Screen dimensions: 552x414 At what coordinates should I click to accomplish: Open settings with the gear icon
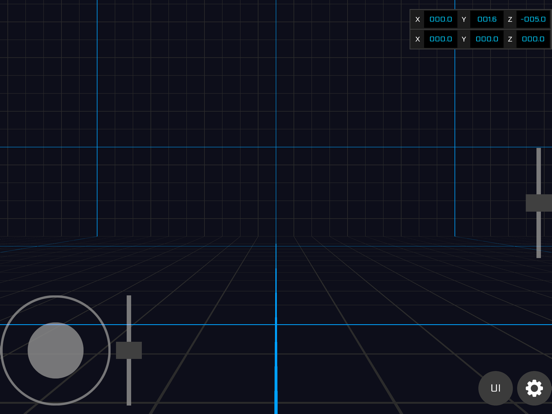coord(534,388)
